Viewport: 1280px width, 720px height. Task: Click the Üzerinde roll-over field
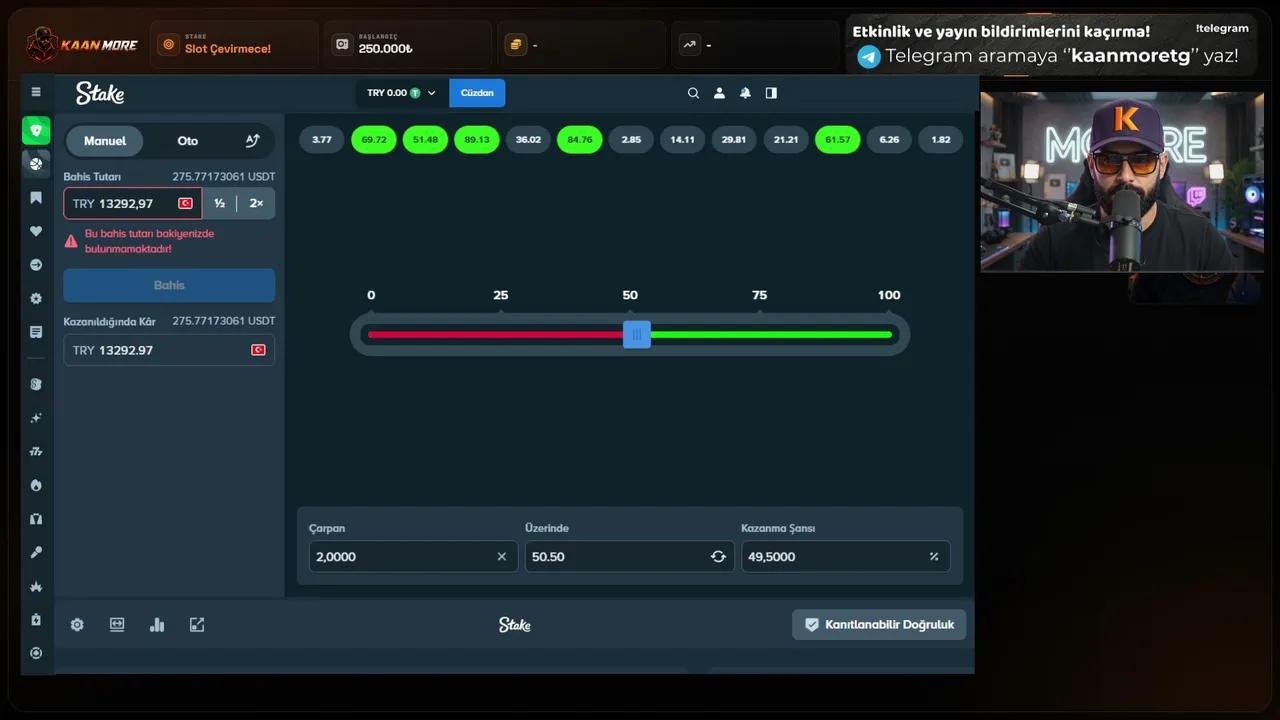[629, 557]
